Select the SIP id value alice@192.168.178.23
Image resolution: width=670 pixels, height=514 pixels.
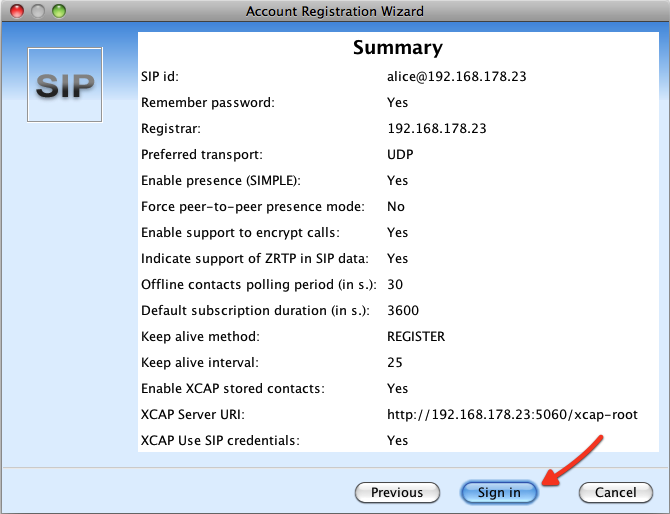[x=455, y=76]
